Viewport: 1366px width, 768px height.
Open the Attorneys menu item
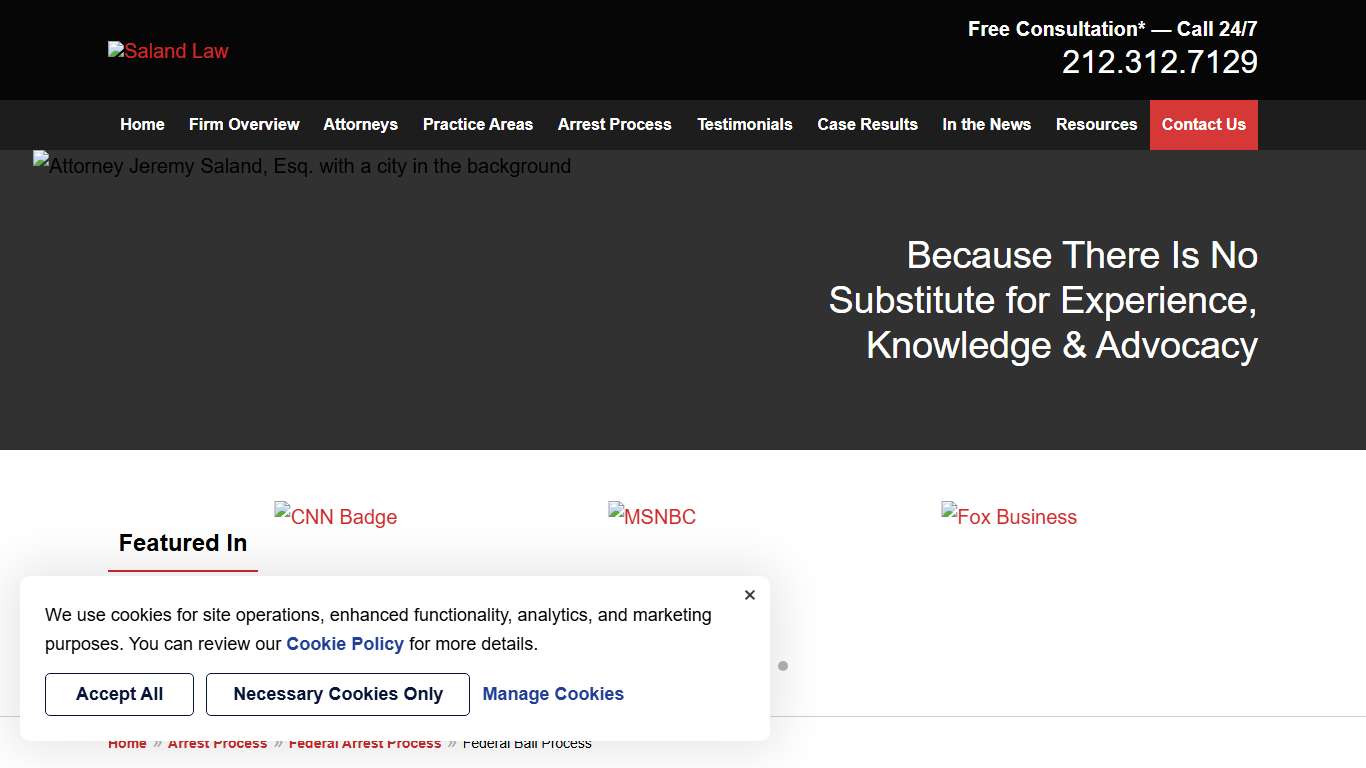coord(360,125)
